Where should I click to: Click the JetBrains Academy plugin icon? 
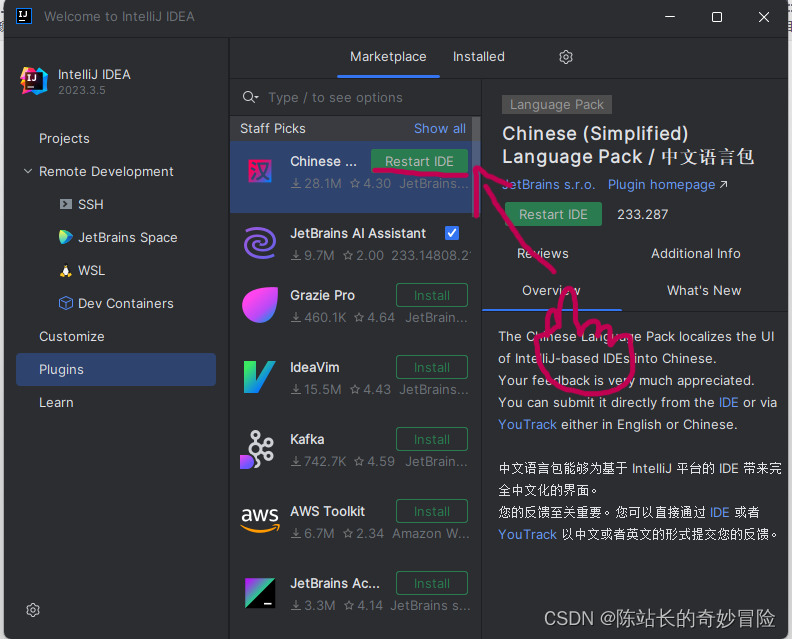click(x=260, y=593)
